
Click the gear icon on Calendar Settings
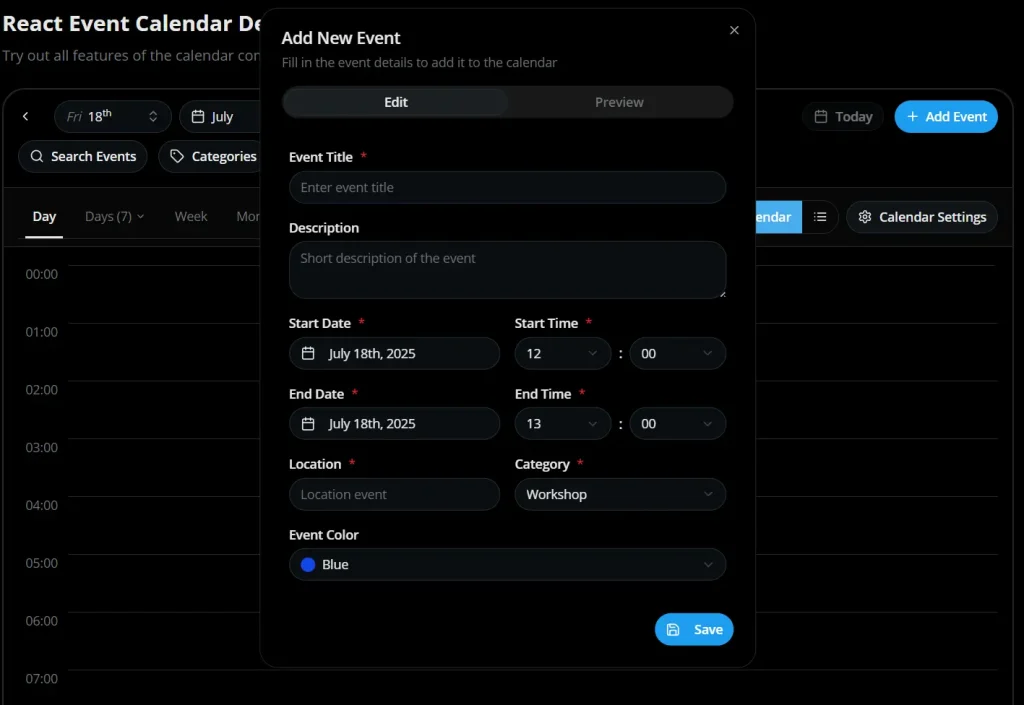(x=866, y=217)
